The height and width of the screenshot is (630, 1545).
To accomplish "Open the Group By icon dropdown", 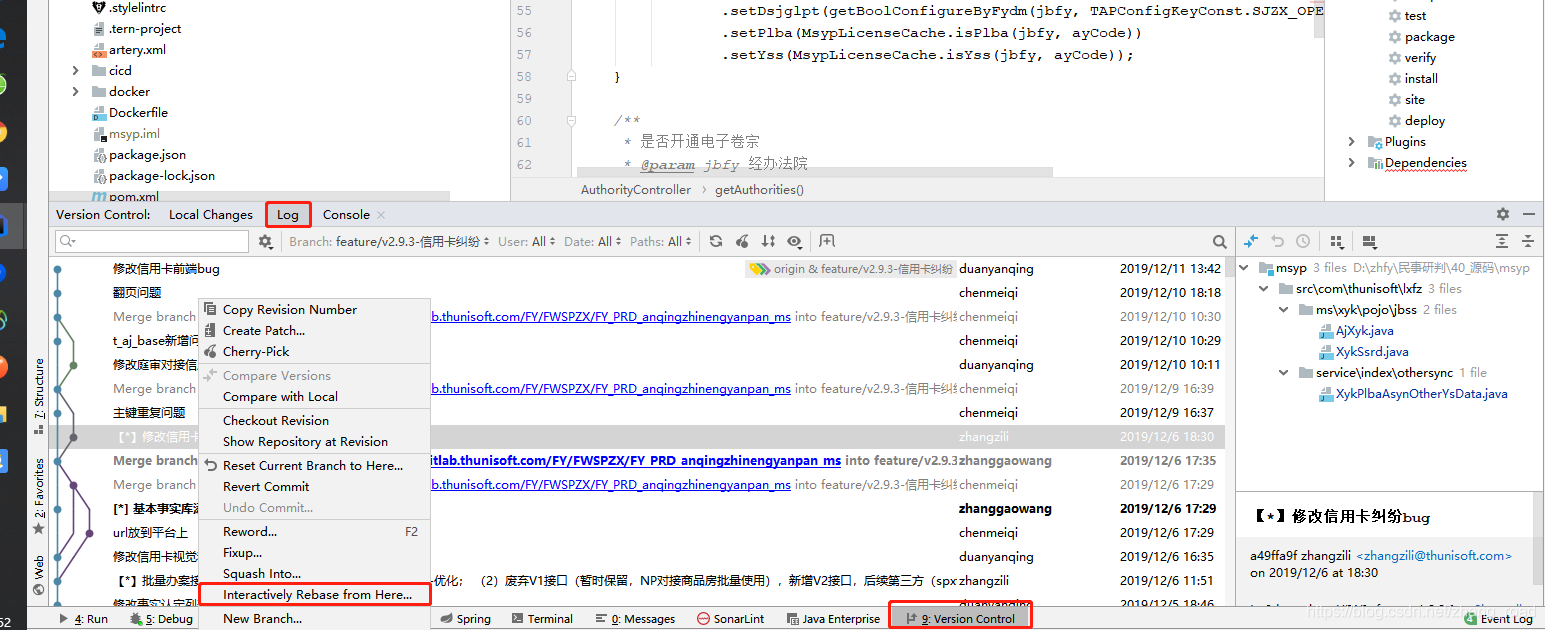I will (x=1336, y=241).
